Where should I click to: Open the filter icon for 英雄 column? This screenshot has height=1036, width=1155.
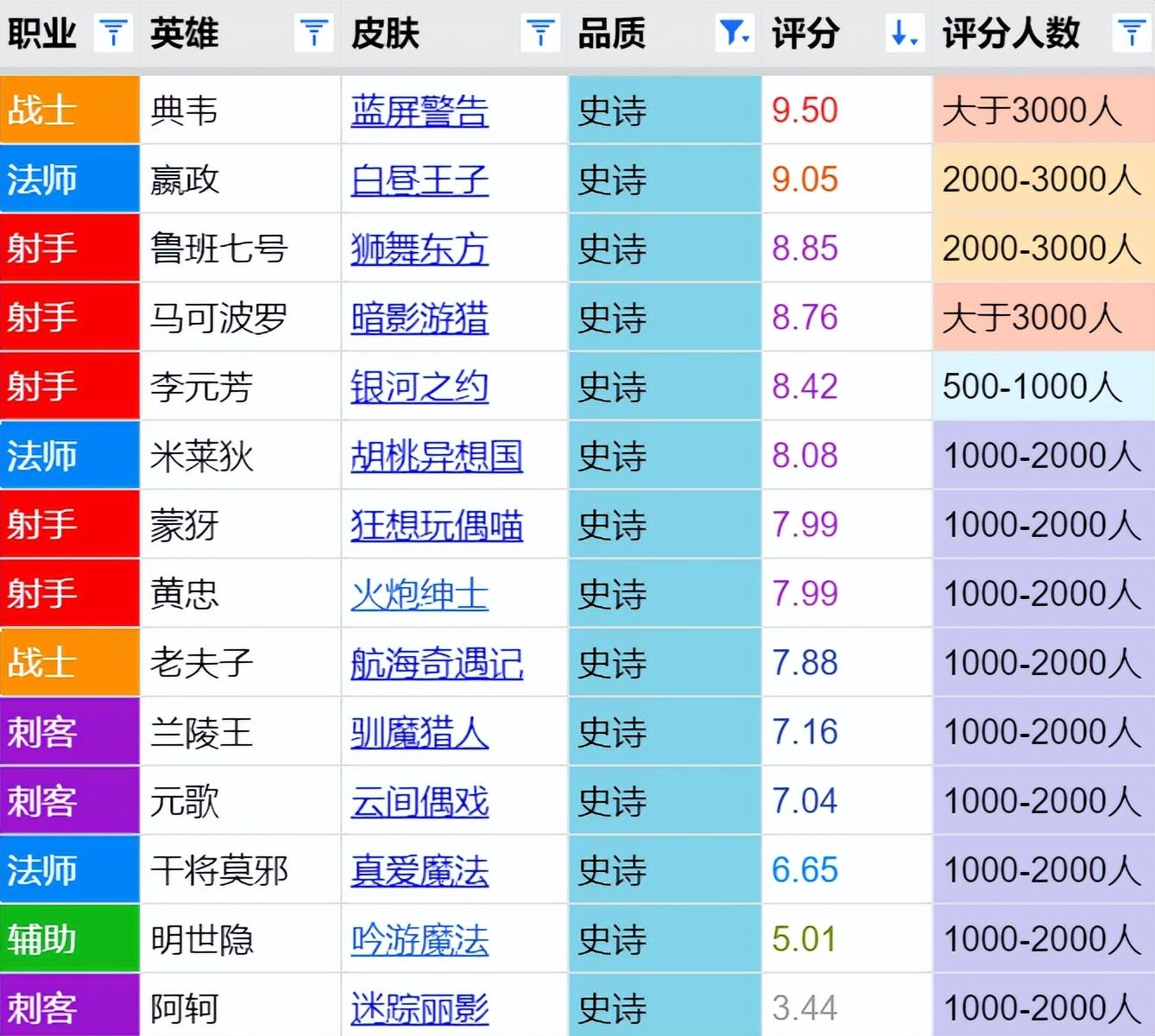[x=313, y=34]
